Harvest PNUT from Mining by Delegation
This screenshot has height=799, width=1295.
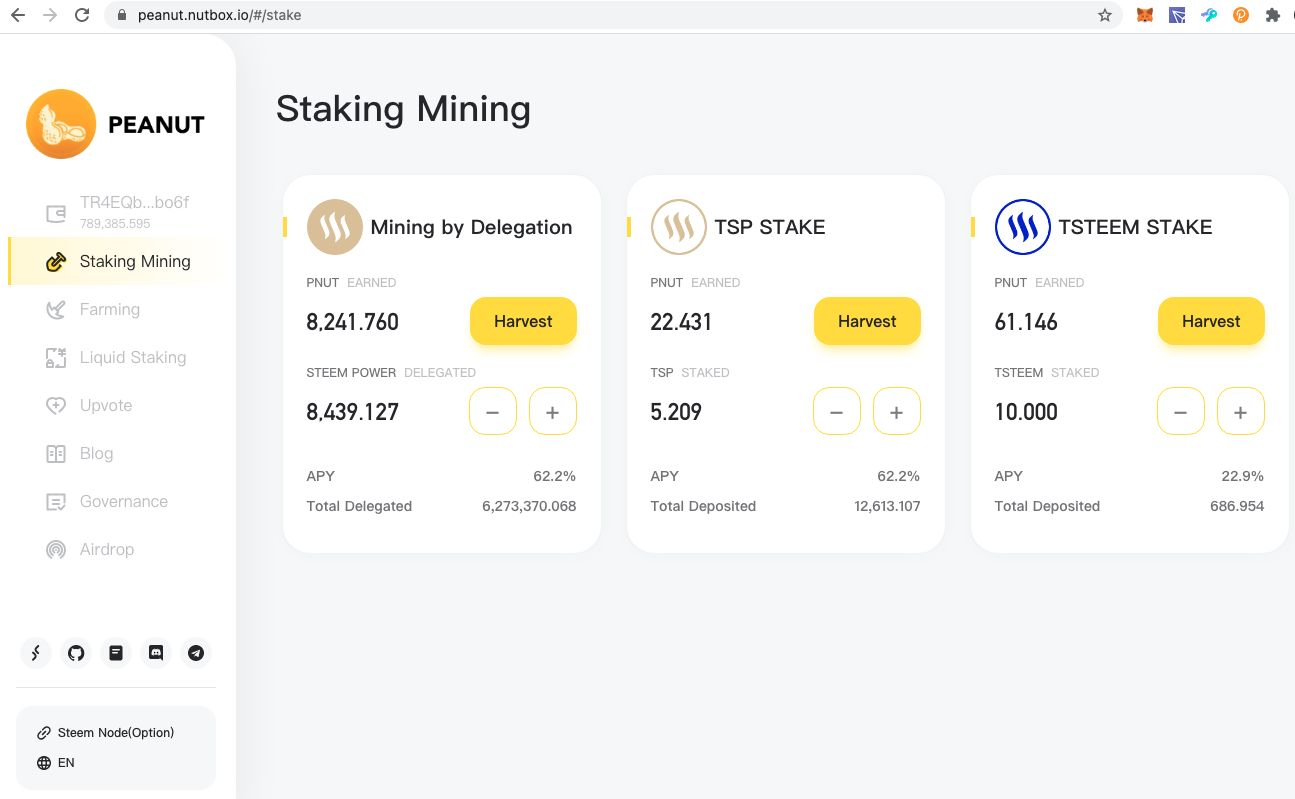tap(523, 321)
